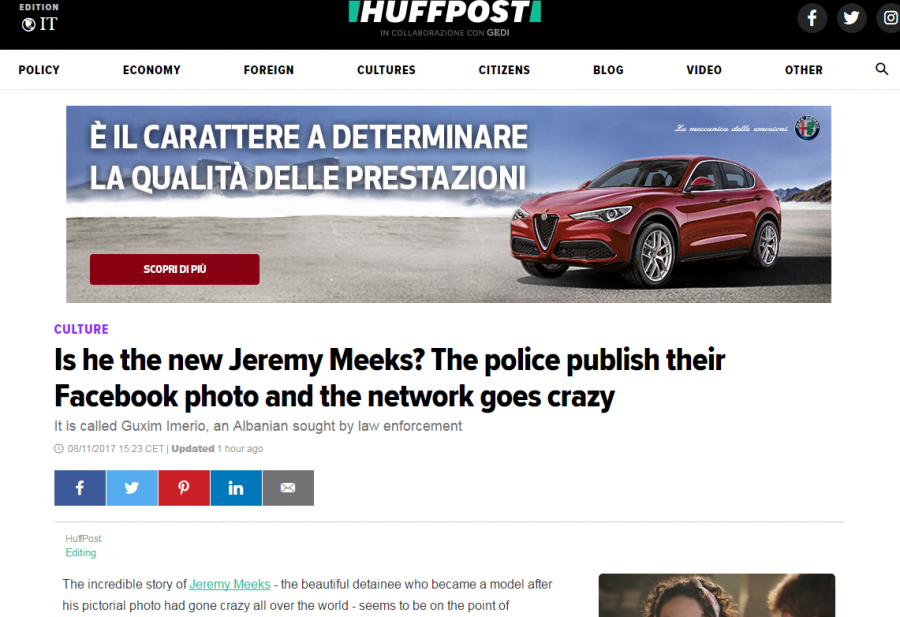This screenshot has height=617, width=900.
Task: Go to the ECONOMY section
Action: pyautogui.click(x=152, y=70)
